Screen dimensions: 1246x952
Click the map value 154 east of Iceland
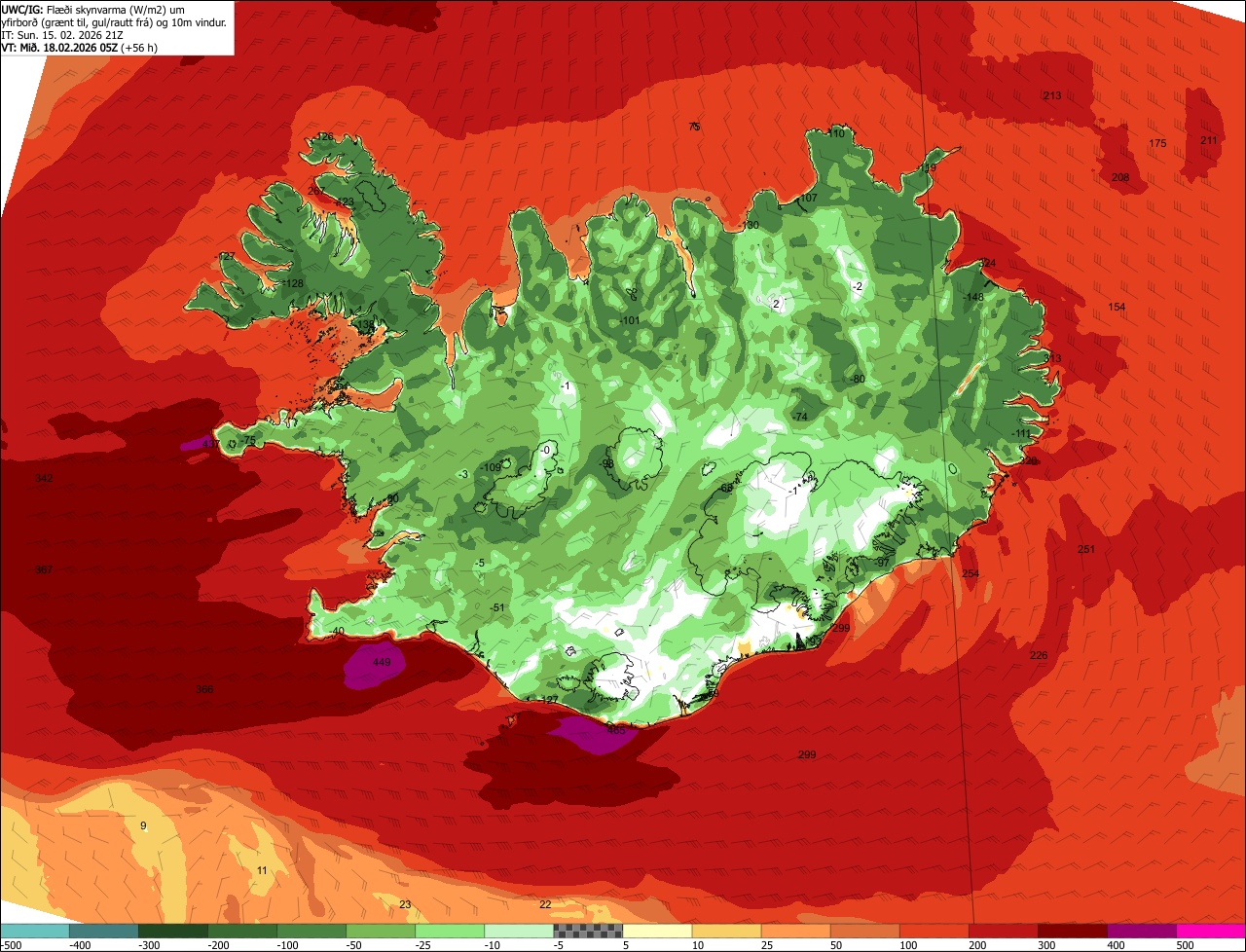pyautogui.click(x=1117, y=307)
